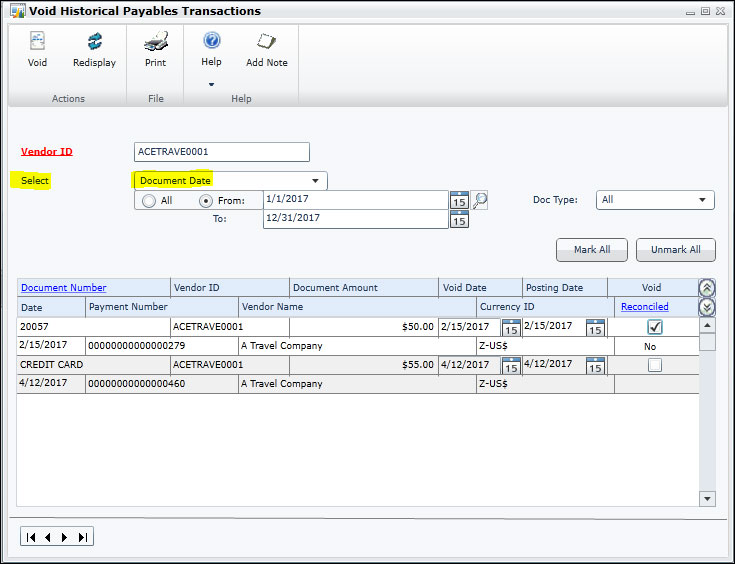This screenshot has height=564, width=735.
Task: Go to first record navigation button
Action: (x=31, y=537)
